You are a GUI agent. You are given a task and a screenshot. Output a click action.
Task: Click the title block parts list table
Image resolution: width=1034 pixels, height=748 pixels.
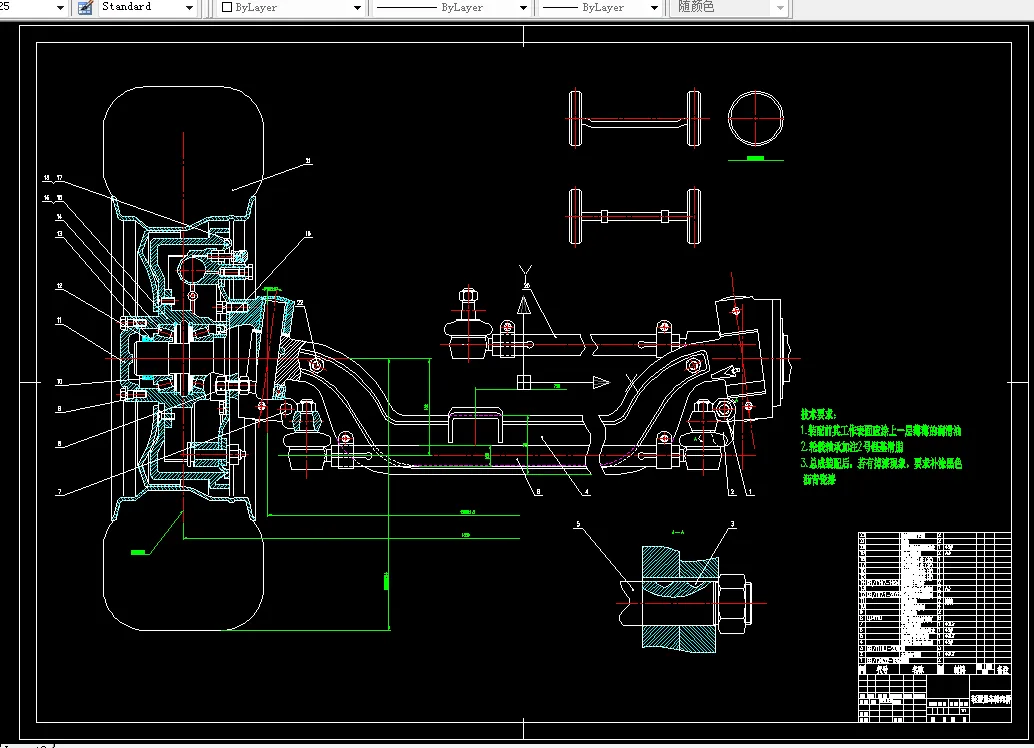click(934, 627)
